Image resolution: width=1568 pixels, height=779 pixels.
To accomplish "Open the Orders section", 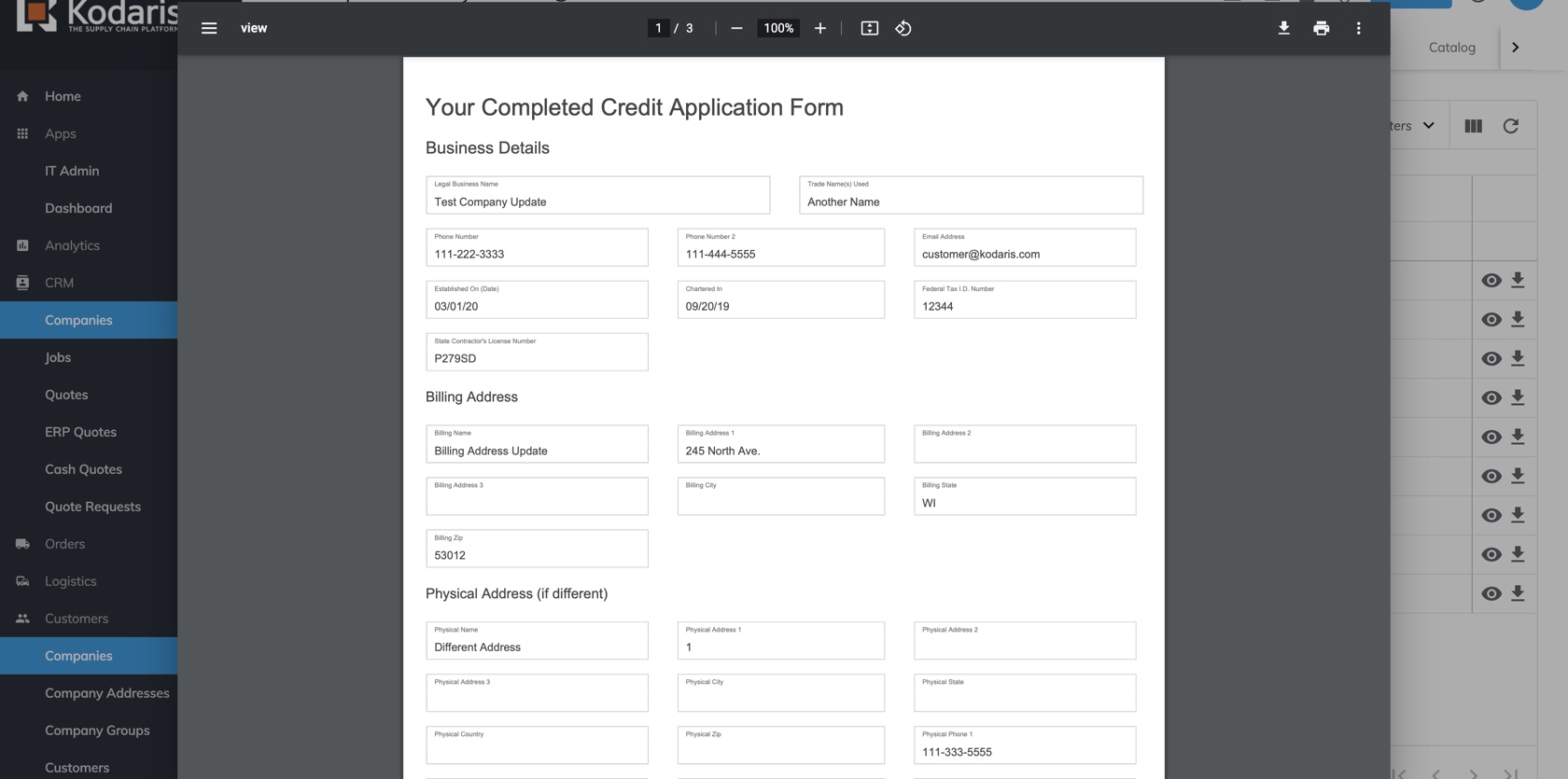I will coord(64,544).
